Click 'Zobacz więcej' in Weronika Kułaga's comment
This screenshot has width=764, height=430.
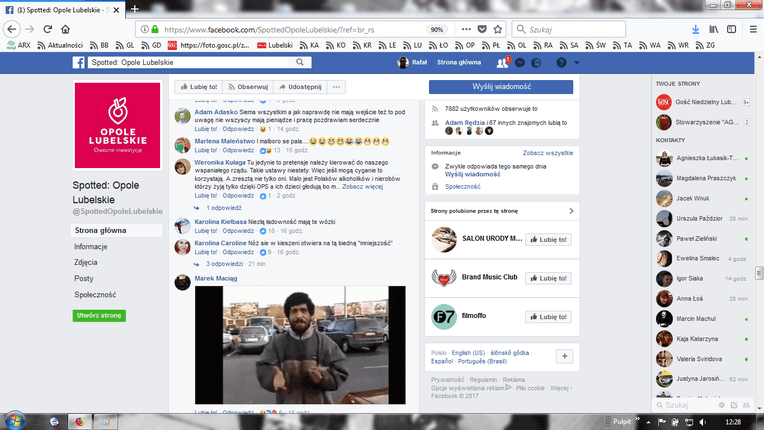tap(362, 187)
